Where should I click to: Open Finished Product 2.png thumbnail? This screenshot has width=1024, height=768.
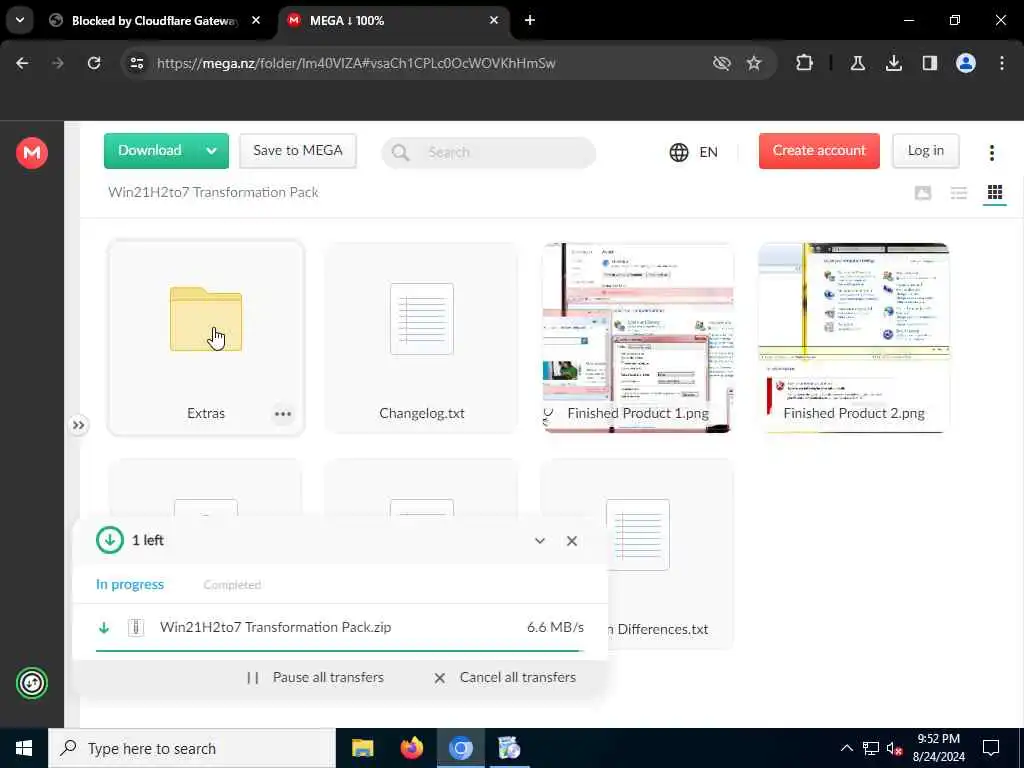854,338
